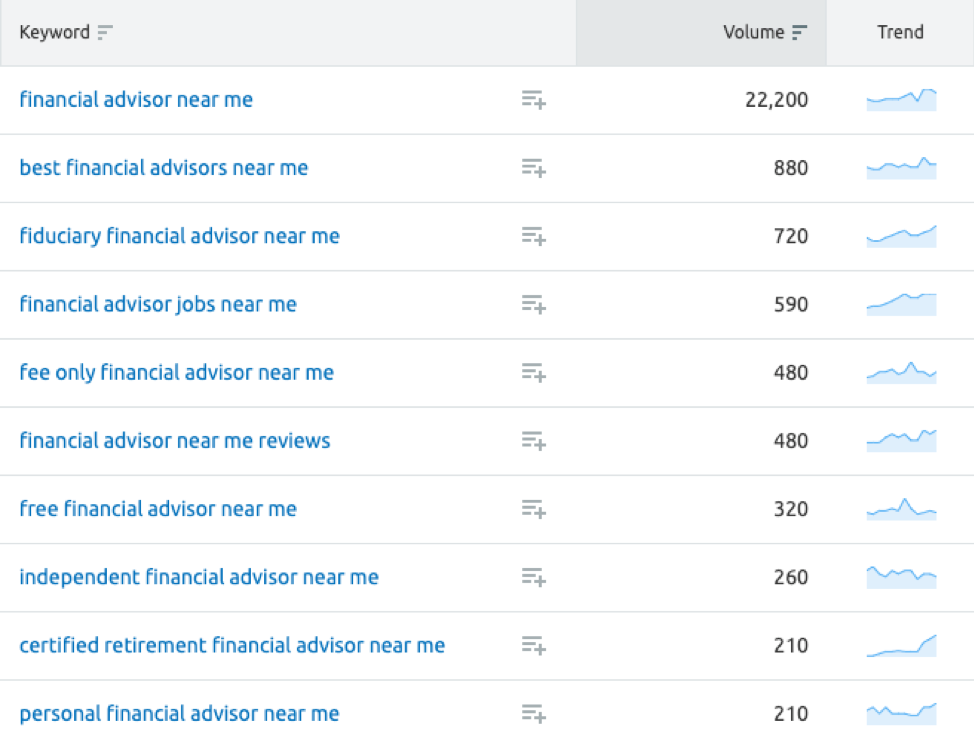Click the sort icon beside the Volume header
This screenshot has width=974, height=745.
click(797, 32)
